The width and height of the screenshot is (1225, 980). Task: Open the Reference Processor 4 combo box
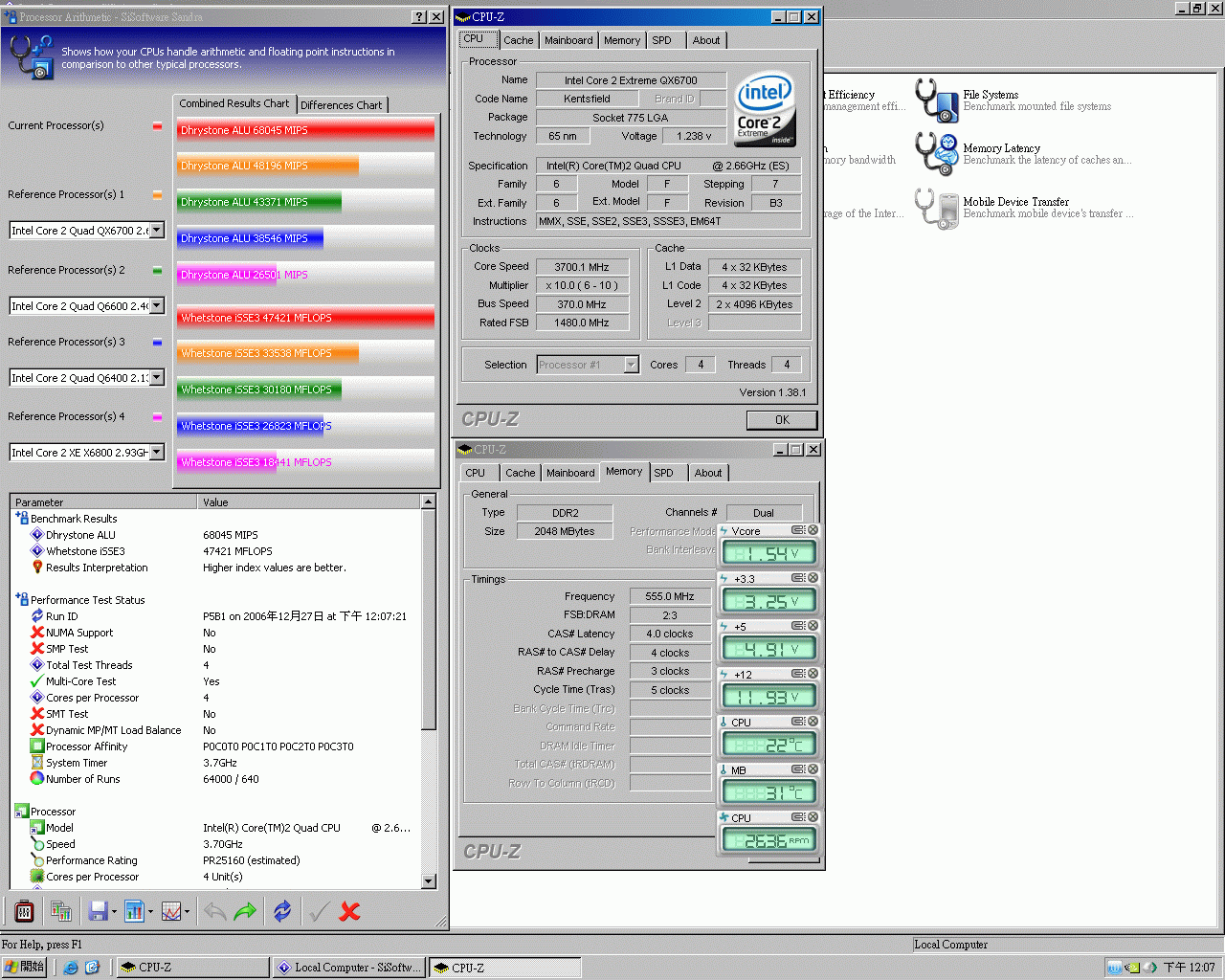tap(157, 453)
